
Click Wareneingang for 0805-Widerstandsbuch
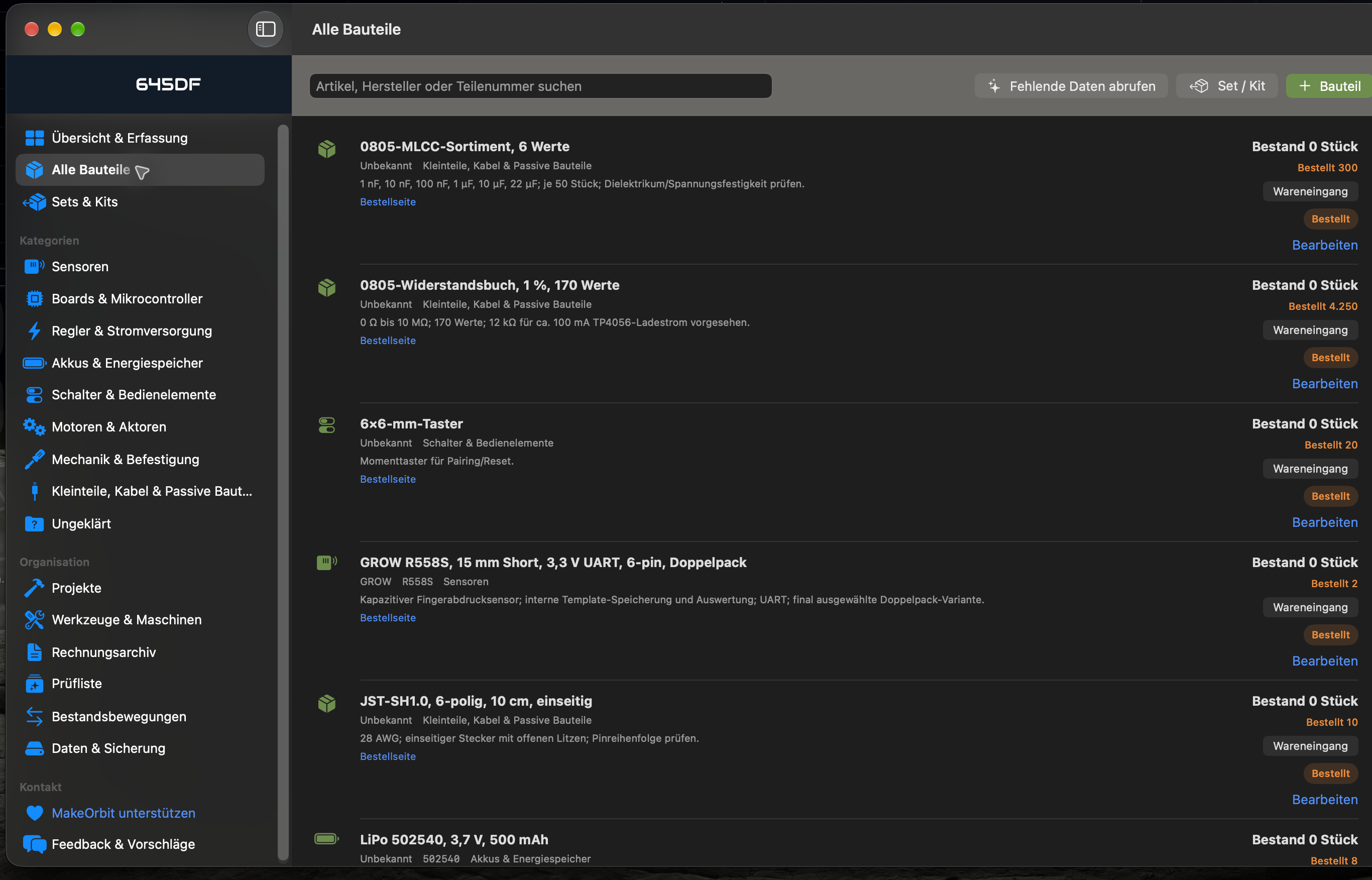coord(1310,331)
